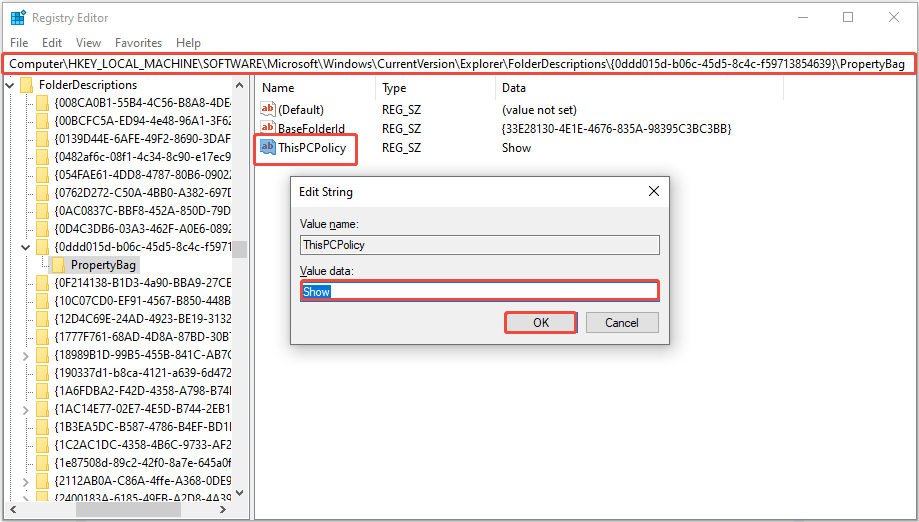The width and height of the screenshot is (919, 522).
Task: Click the Value name field showing ThisPCPolicy
Action: click(479, 245)
